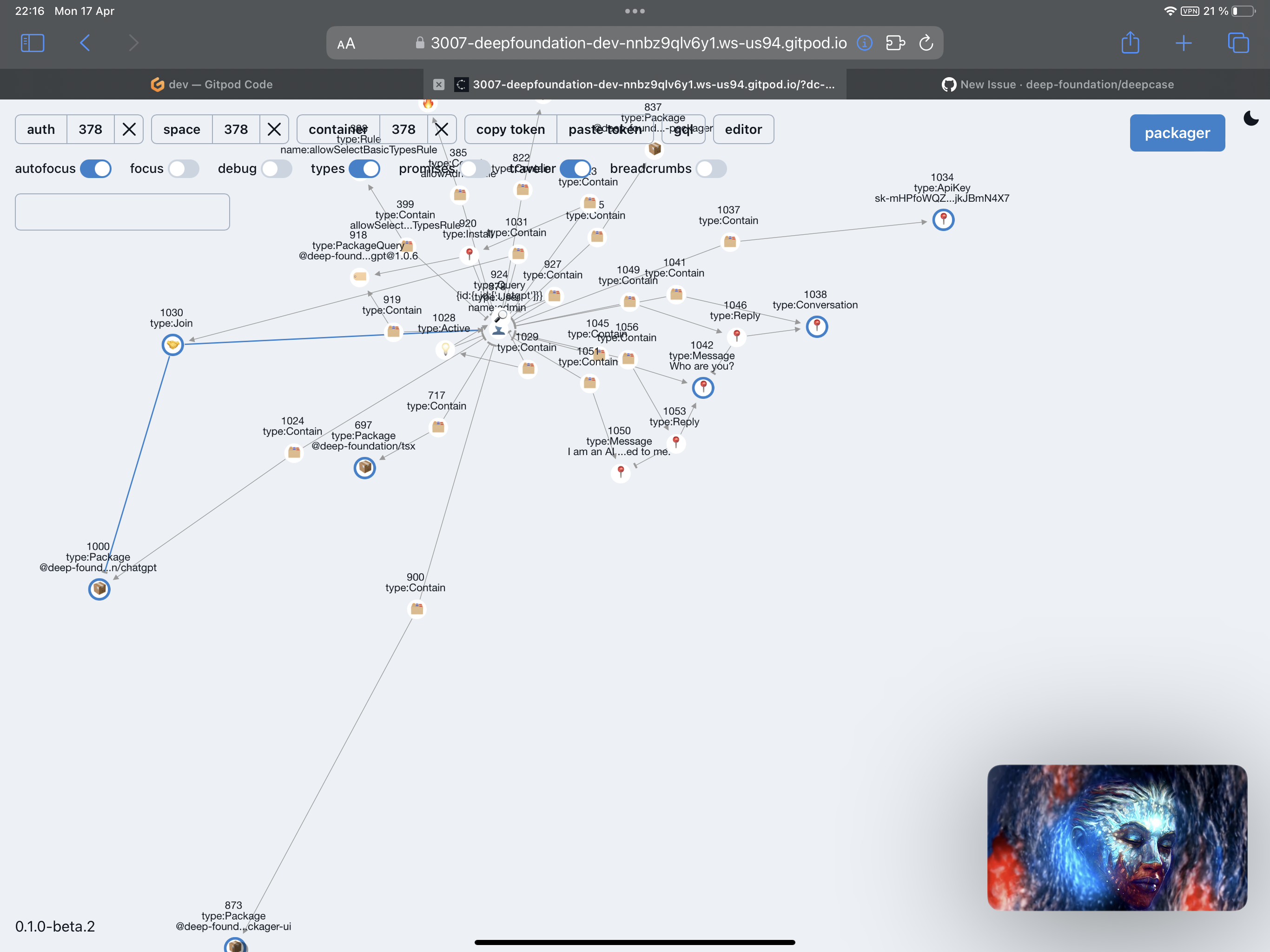The image size is (1270, 952).
Task: Switch to dark mode with moon icon
Action: click(1250, 118)
